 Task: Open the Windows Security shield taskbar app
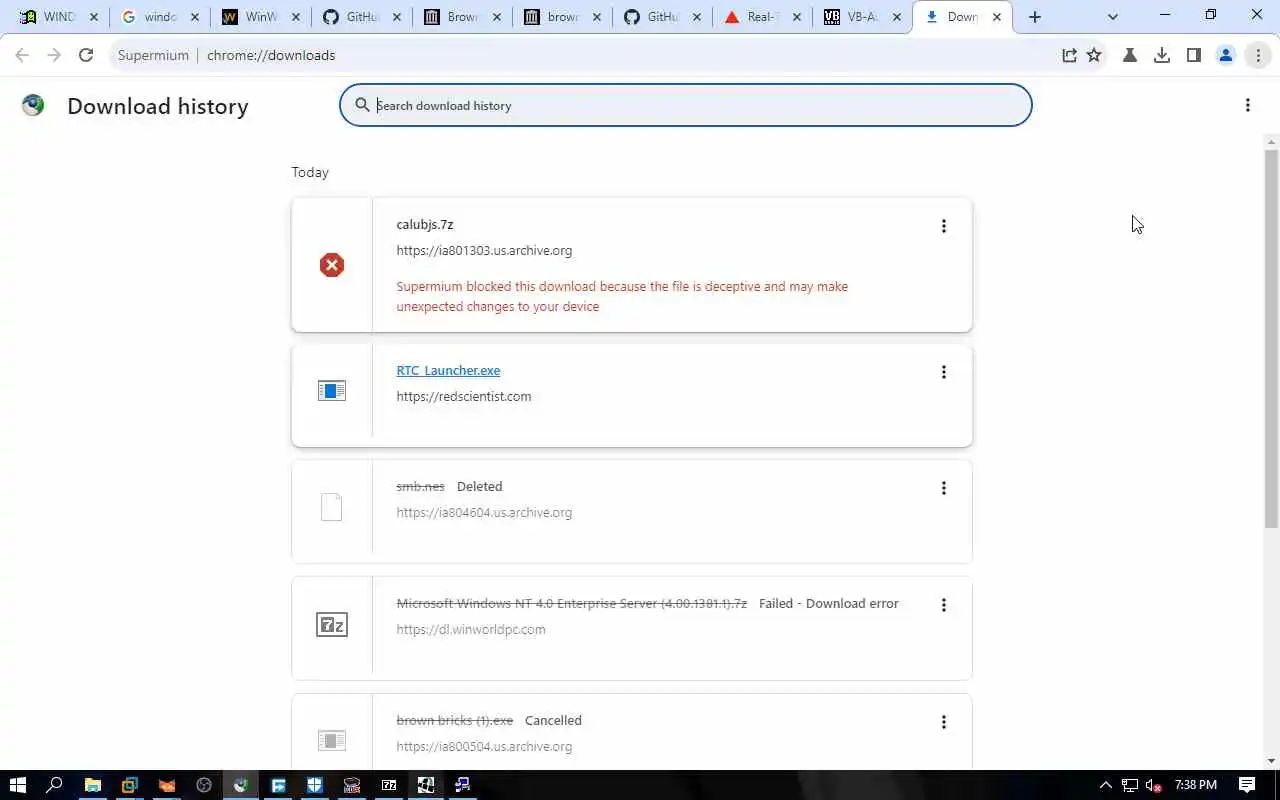tap(315, 785)
